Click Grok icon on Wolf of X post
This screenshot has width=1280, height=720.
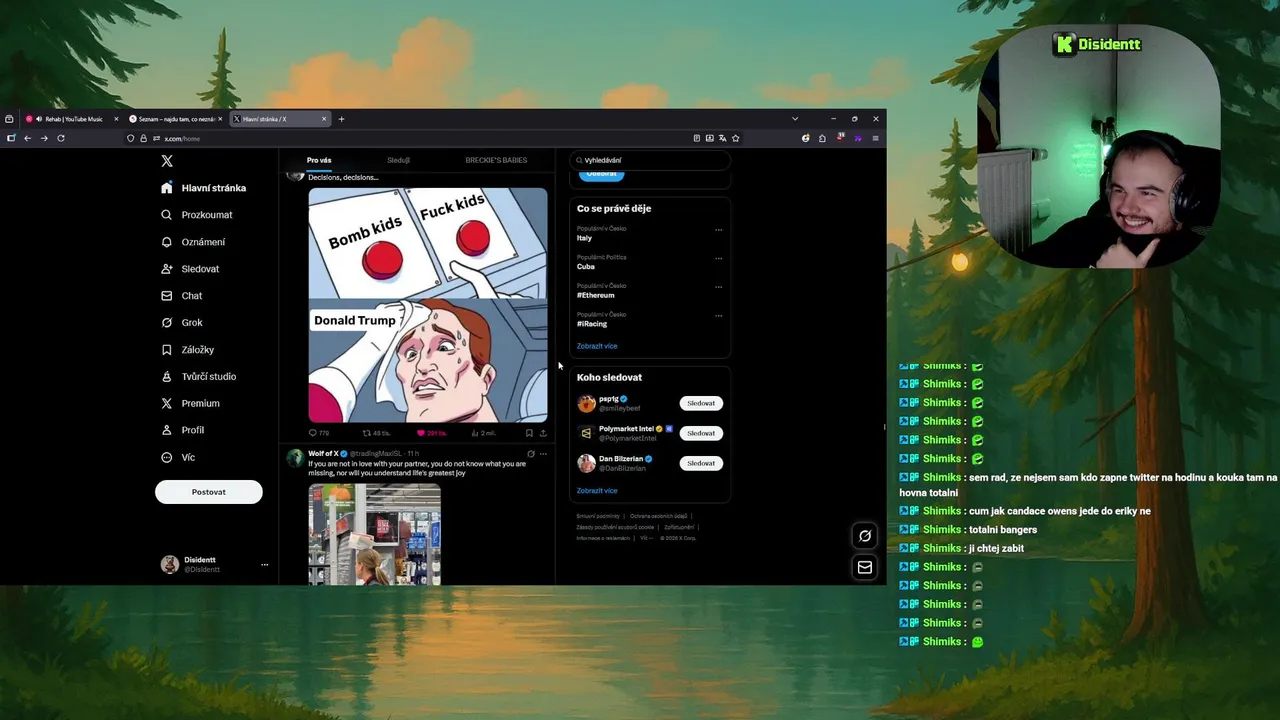pyautogui.click(x=531, y=454)
